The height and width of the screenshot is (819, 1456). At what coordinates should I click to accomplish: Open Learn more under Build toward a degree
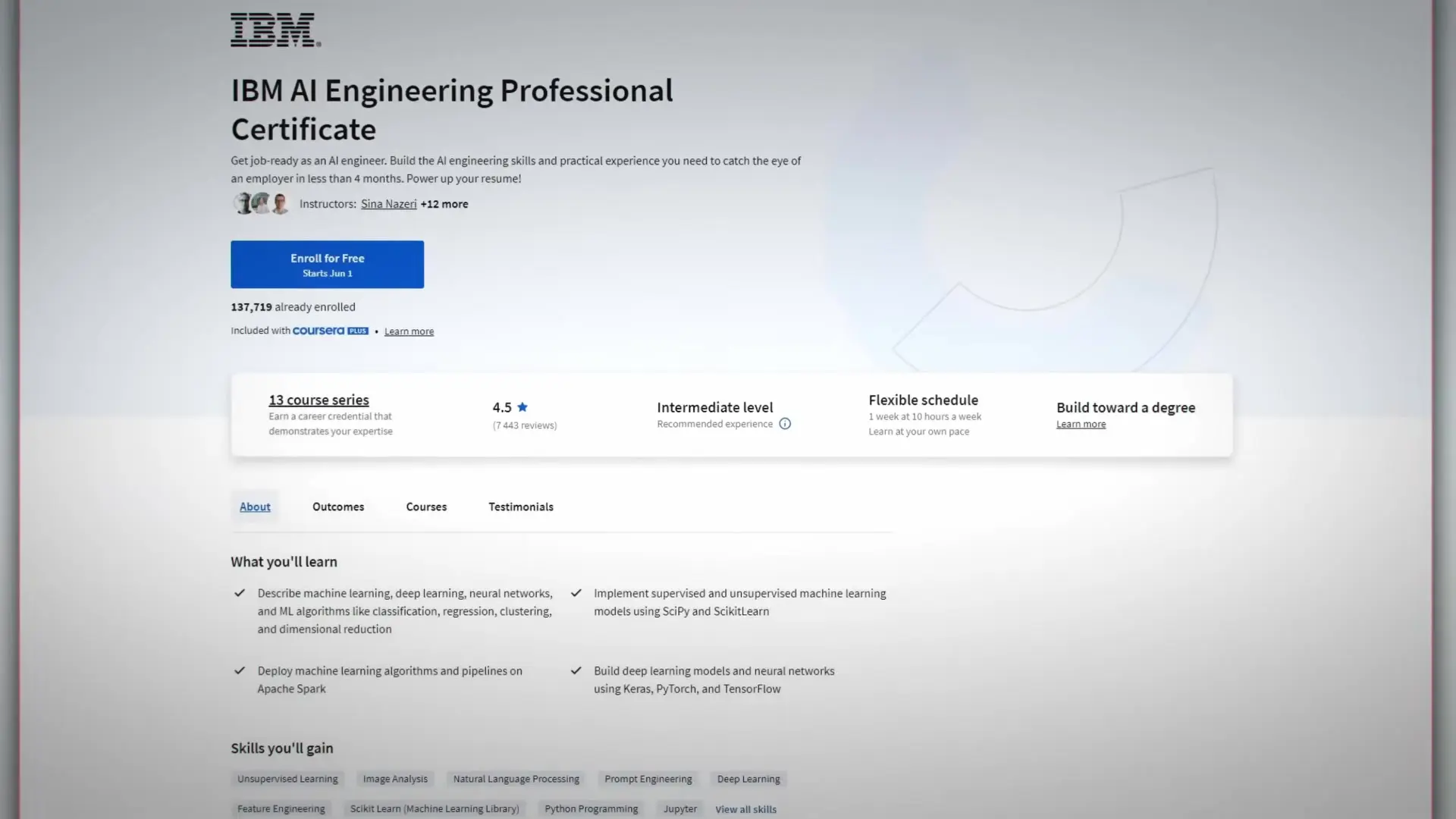1081,425
